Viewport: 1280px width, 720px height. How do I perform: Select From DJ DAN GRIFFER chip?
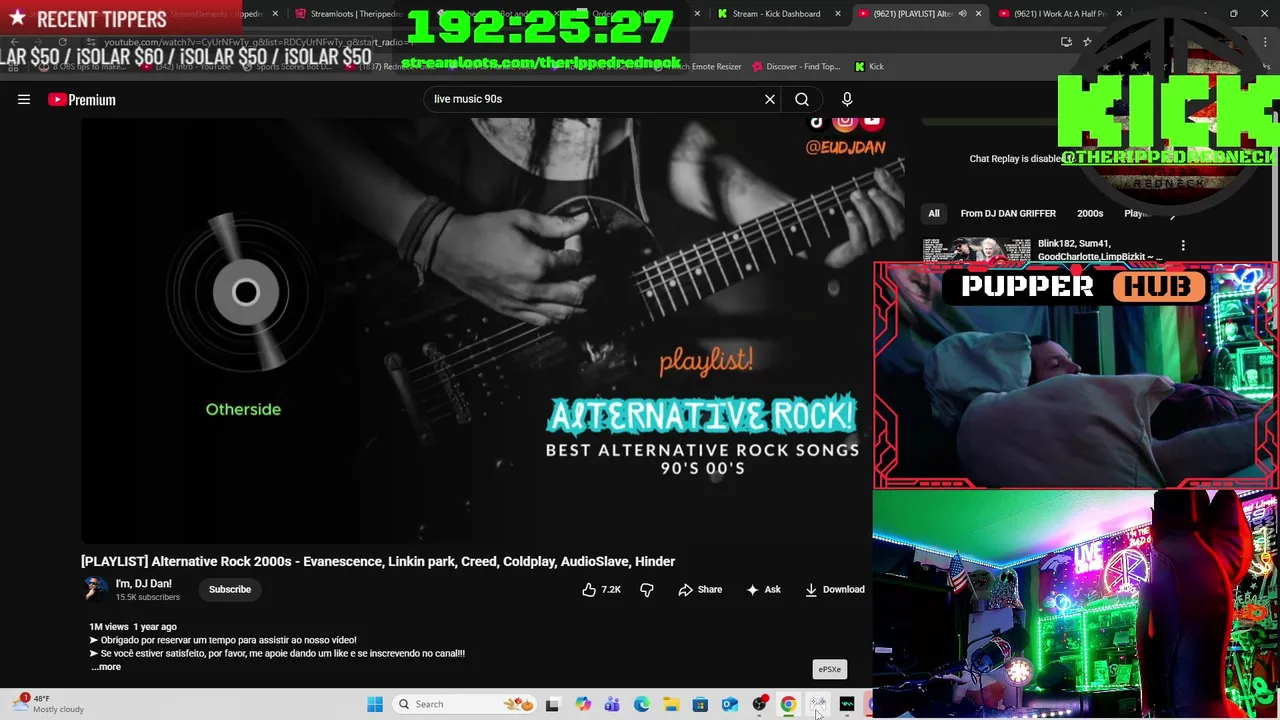click(1008, 213)
